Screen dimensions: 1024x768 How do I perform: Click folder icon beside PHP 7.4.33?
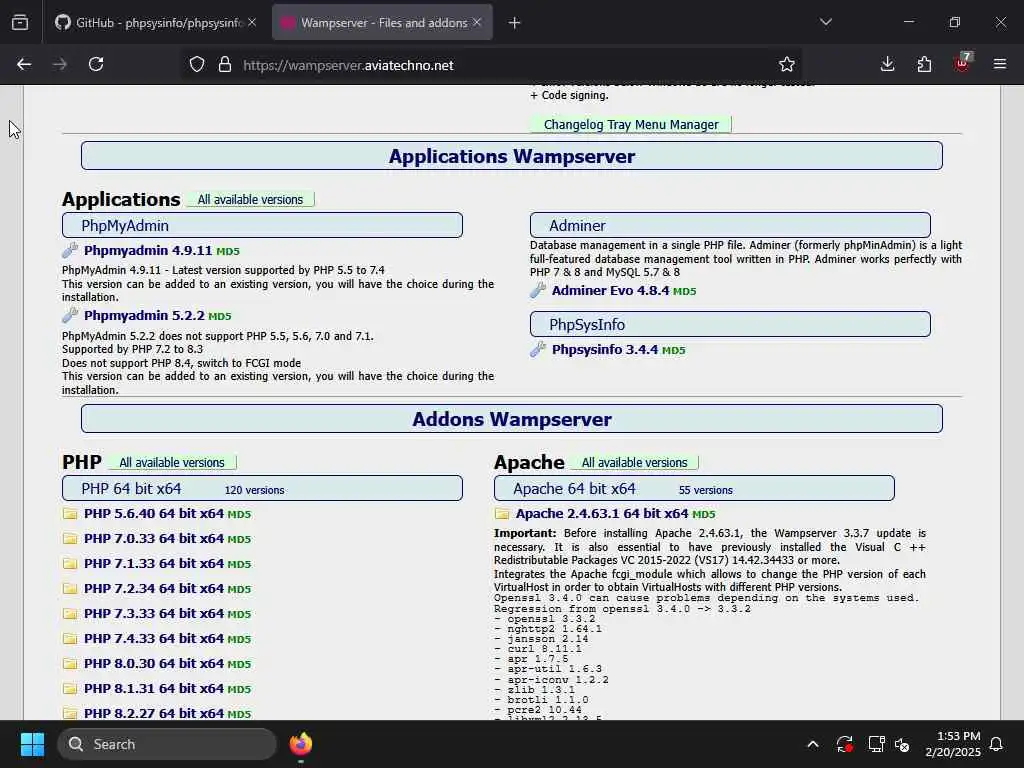tap(70, 639)
